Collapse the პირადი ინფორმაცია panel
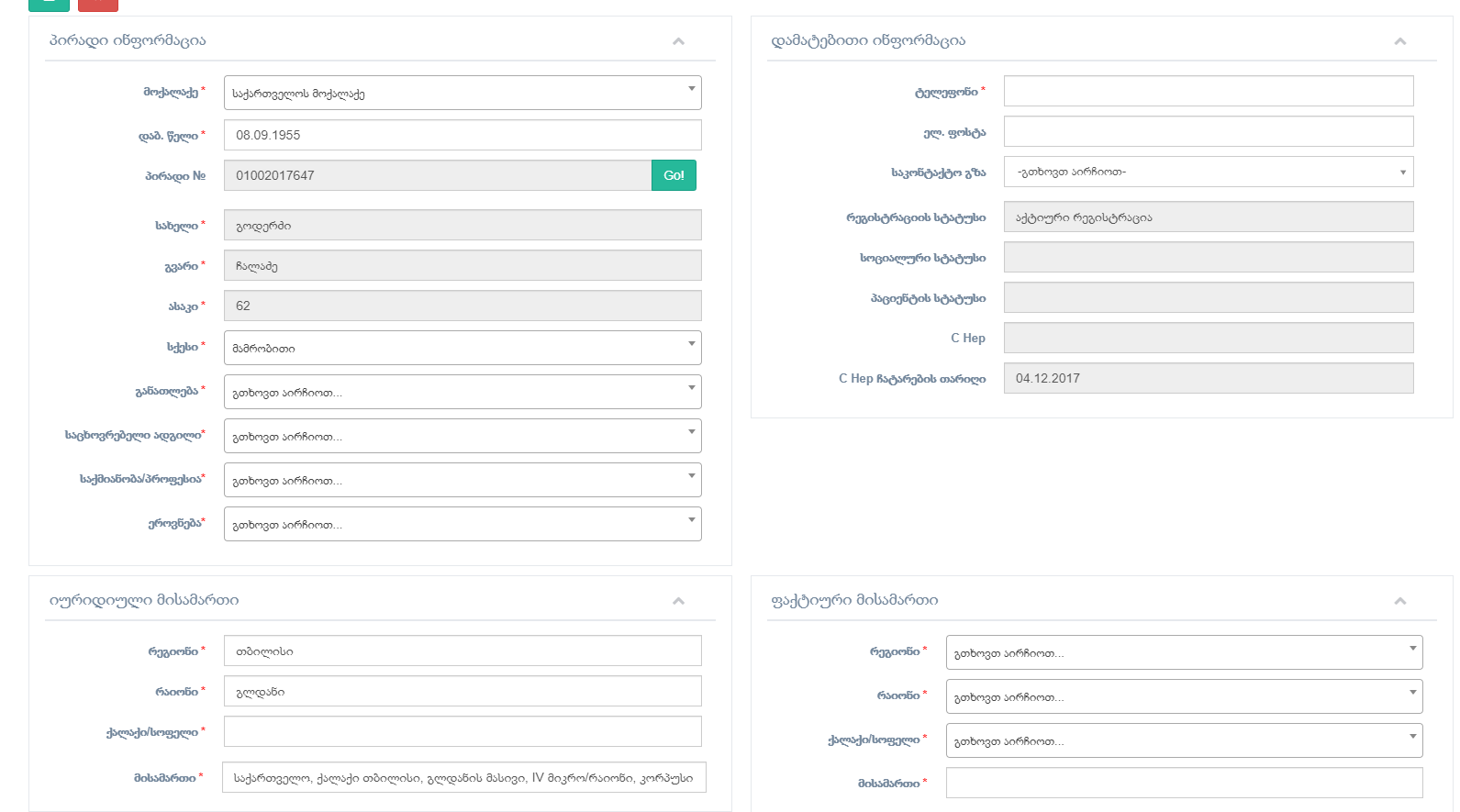This screenshot has width=1460, height=812. 678,41
